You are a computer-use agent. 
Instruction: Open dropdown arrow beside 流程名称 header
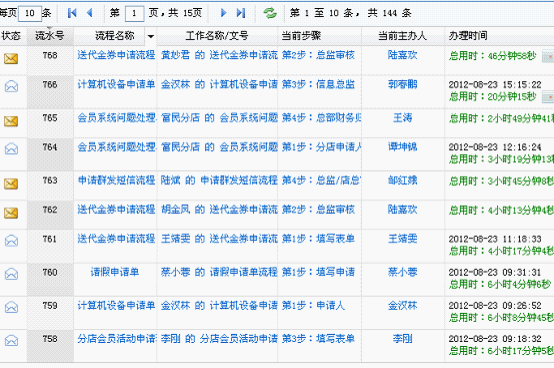point(151,36)
